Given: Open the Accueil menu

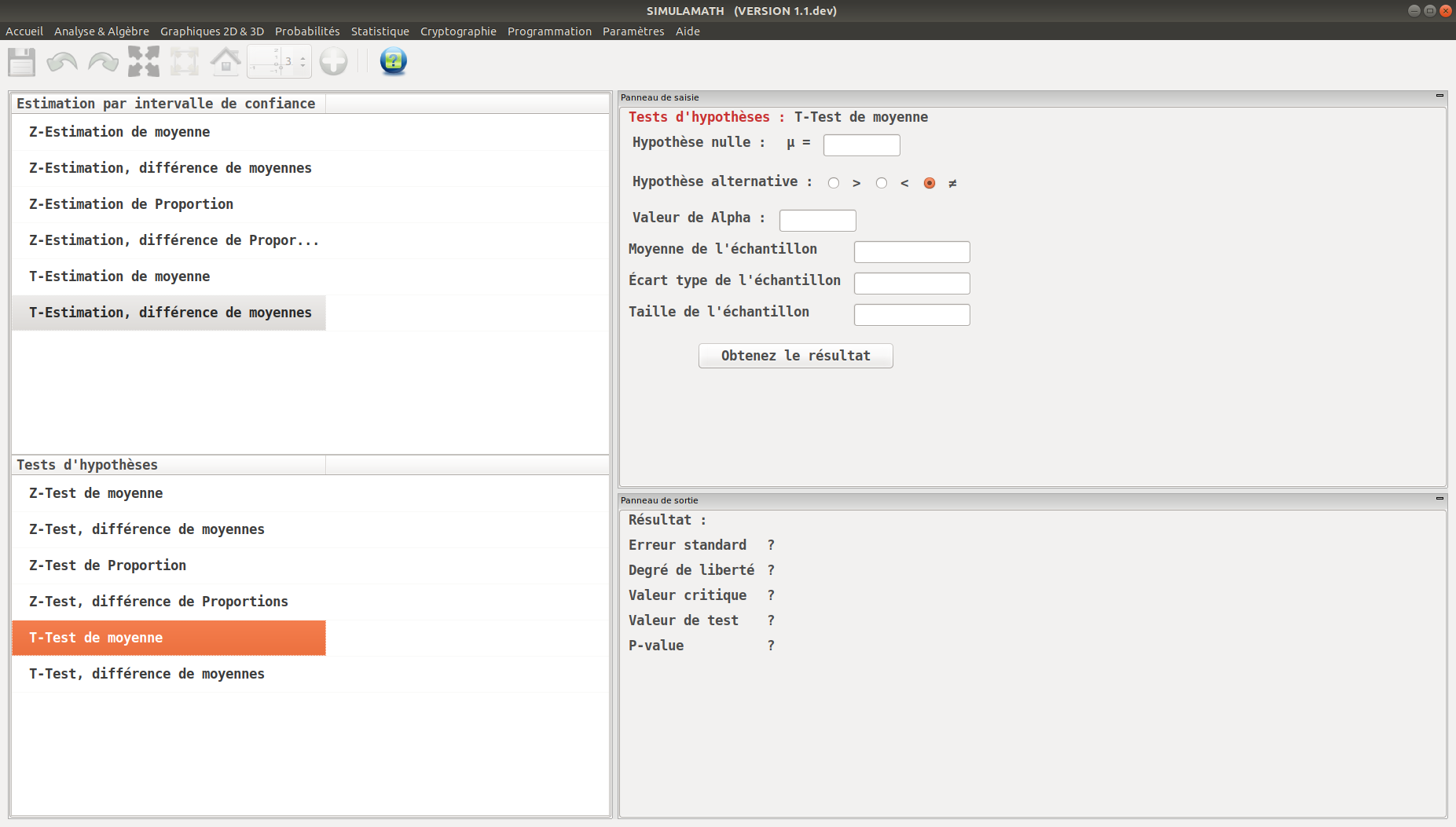Looking at the screenshot, I should pos(24,31).
